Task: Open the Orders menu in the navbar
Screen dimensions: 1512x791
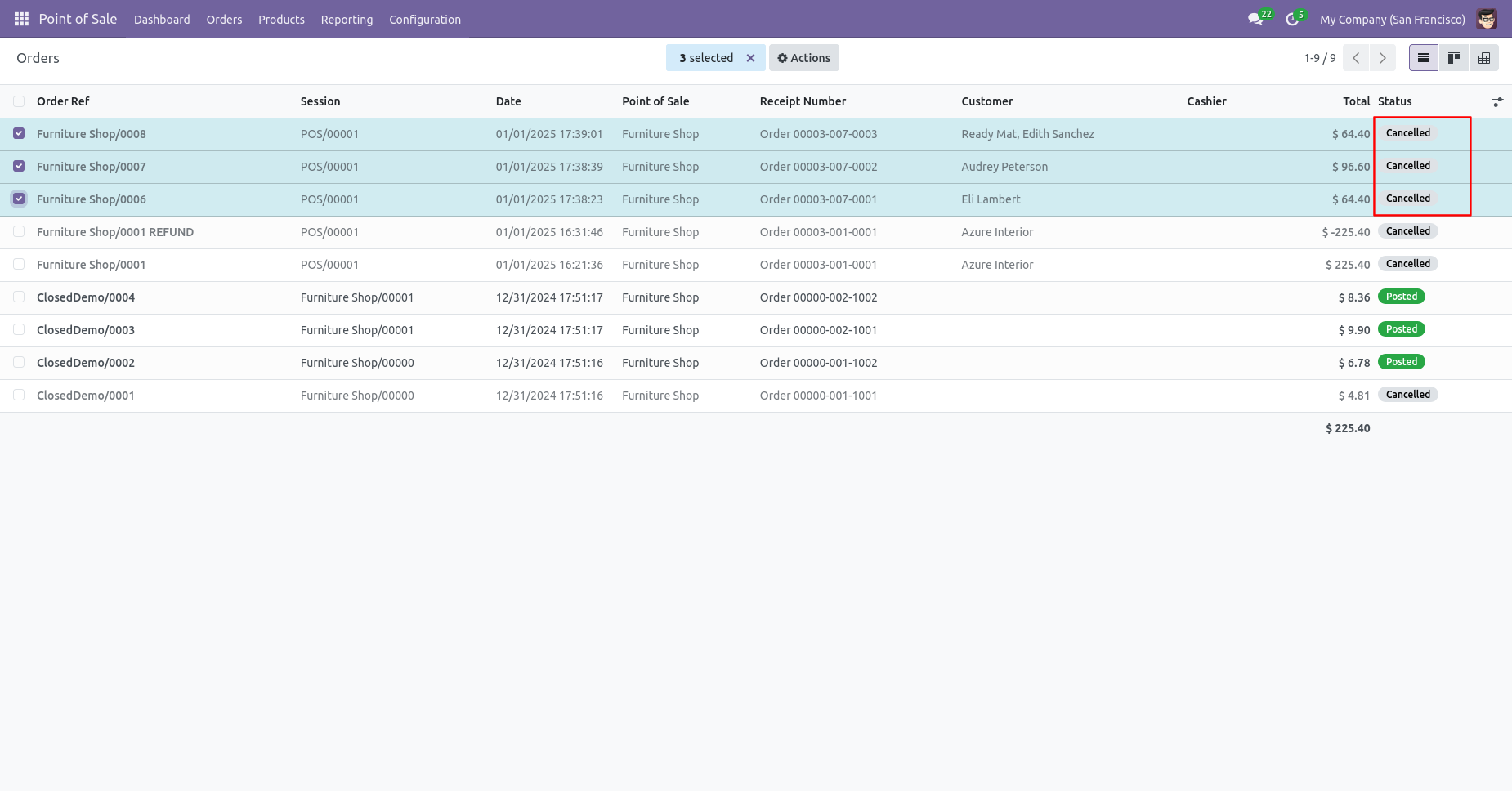Action: [224, 20]
